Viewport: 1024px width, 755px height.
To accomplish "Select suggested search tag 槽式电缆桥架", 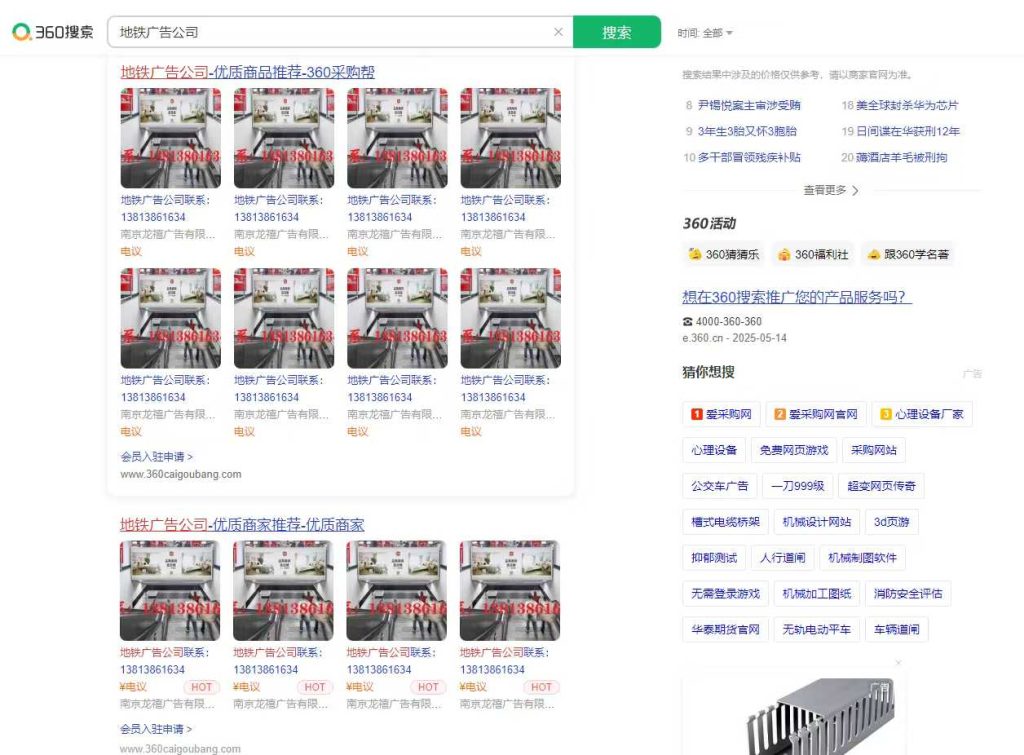I will pos(726,522).
